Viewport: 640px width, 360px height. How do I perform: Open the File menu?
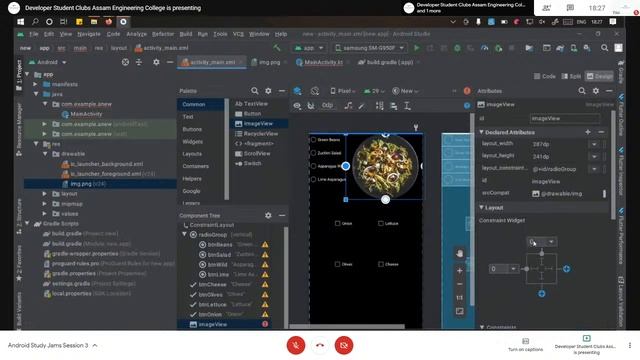33,34
